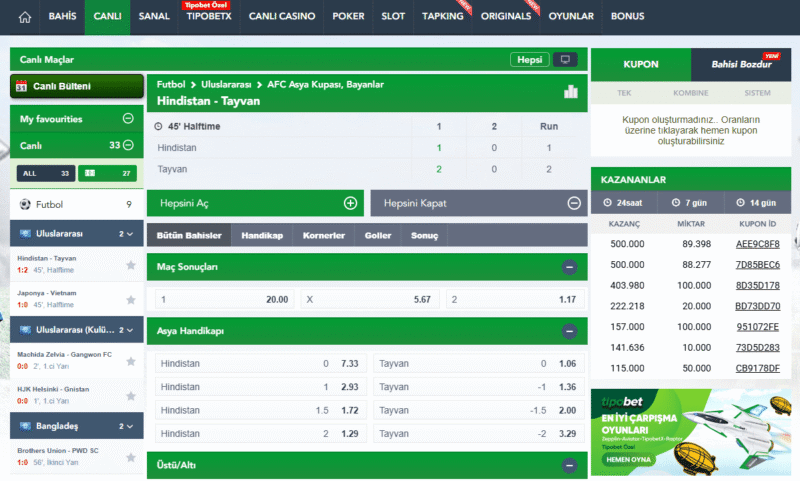Bet on away win odds 1.17
Viewport: 800px width, 481px height.
(x=515, y=299)
